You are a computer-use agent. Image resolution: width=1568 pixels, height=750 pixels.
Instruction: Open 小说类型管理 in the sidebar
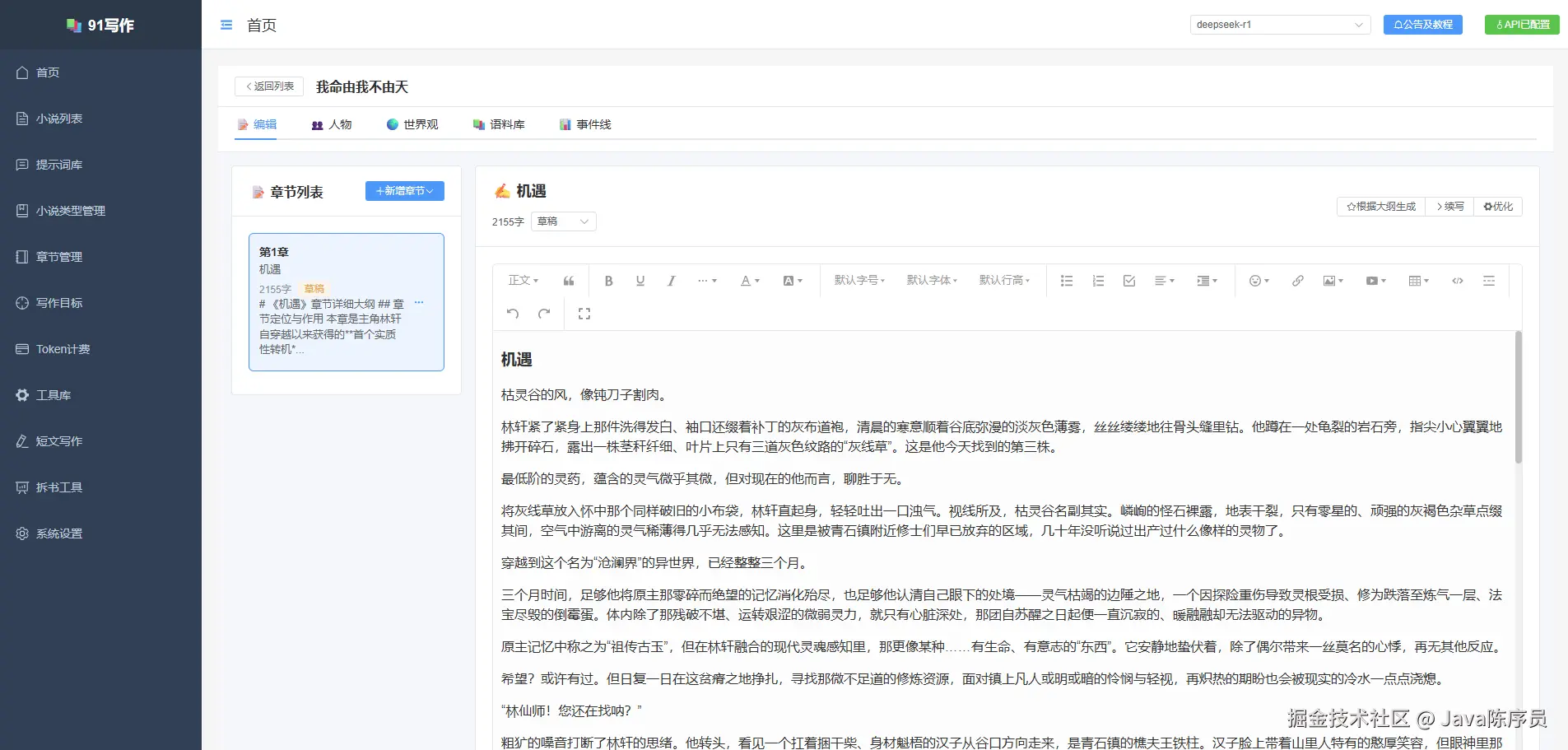tap(100, 211)
